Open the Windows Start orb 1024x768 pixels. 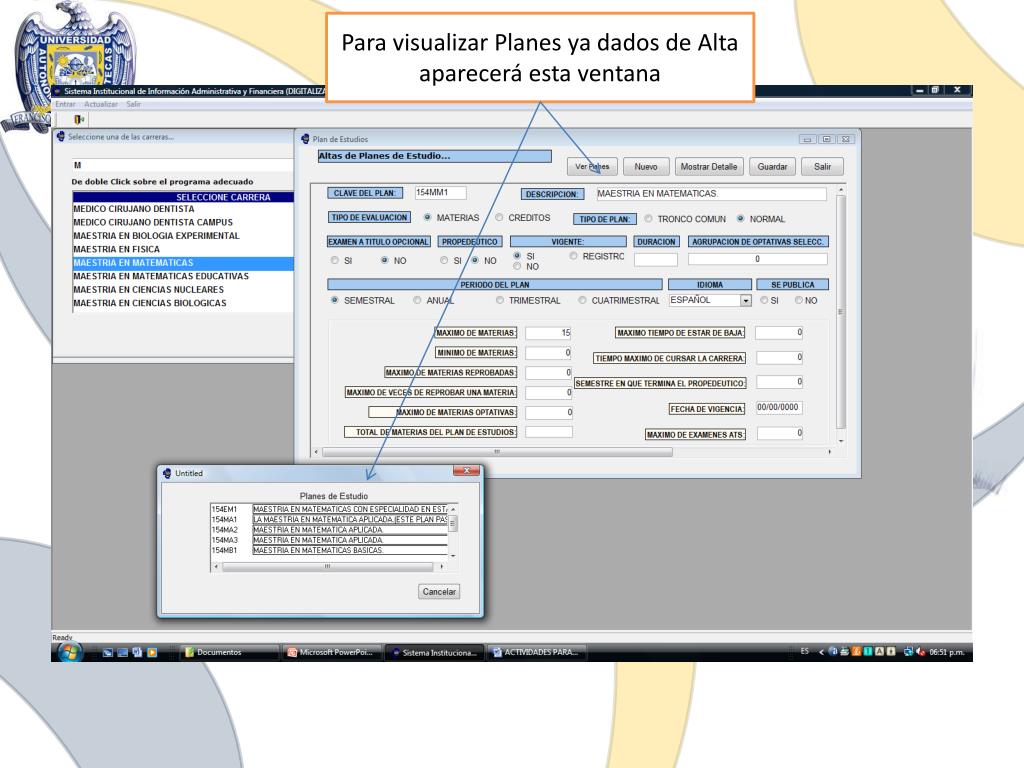coord(69,652)
